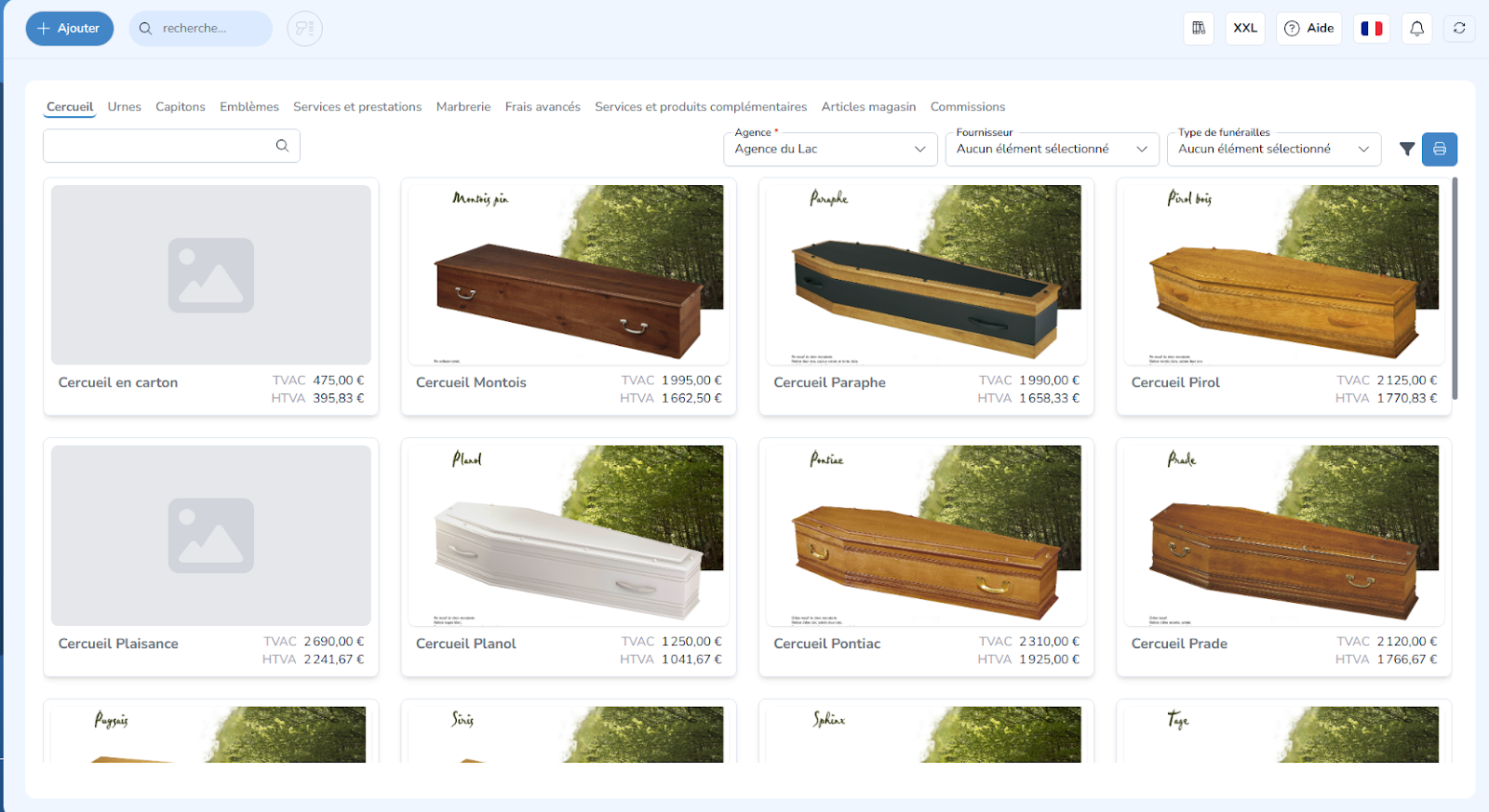Image resolution: width=1489 pixels, height=812 pixels.
Task: Select the "Cercueil Paraphe" title
Action: point(829,382)
